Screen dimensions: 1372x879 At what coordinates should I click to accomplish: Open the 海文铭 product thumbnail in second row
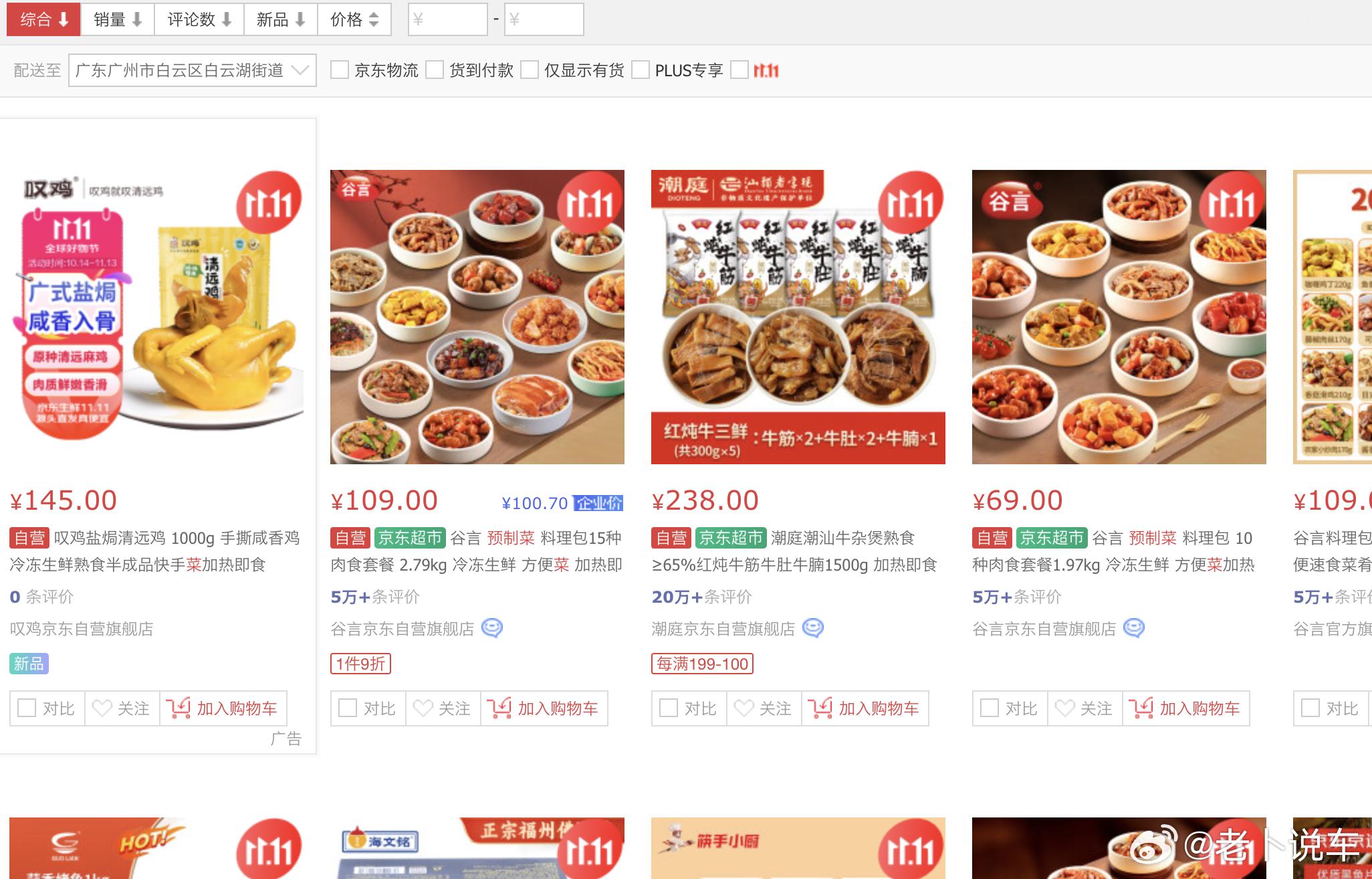pyautogui.click(x=477, y=848)
